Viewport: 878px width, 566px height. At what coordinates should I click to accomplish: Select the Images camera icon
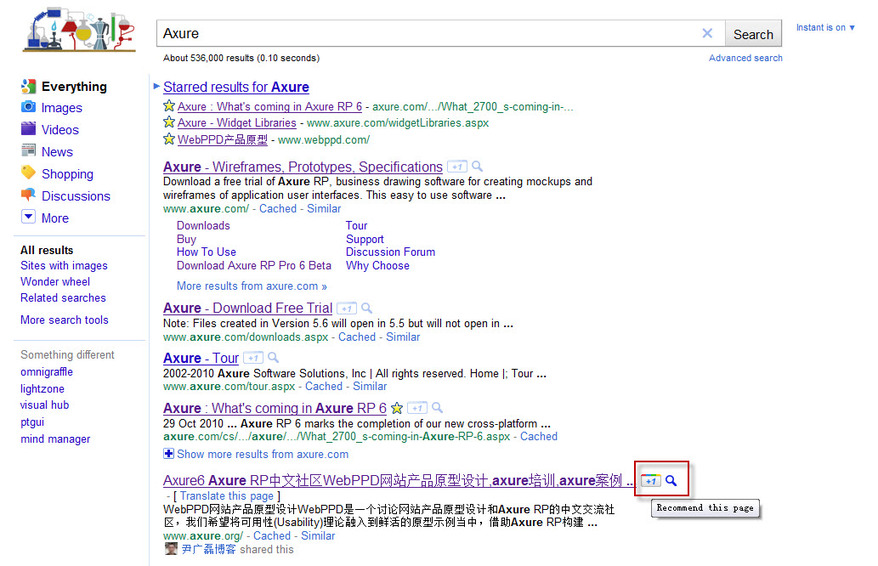tap(29, 106)
